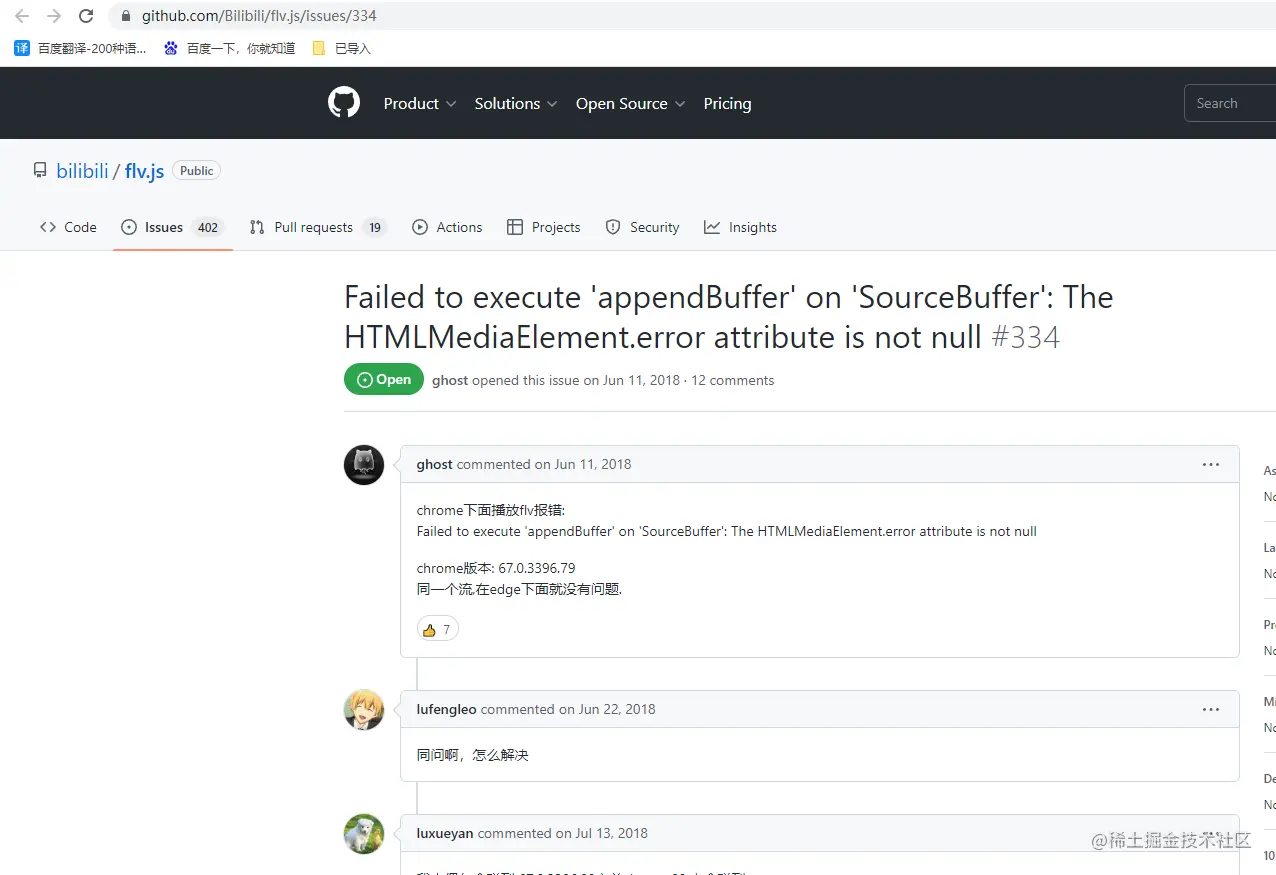Viewport: 1276px width, 875px height.
Task: Click the GitHub Octocat logo
Action: pos(344,103)
